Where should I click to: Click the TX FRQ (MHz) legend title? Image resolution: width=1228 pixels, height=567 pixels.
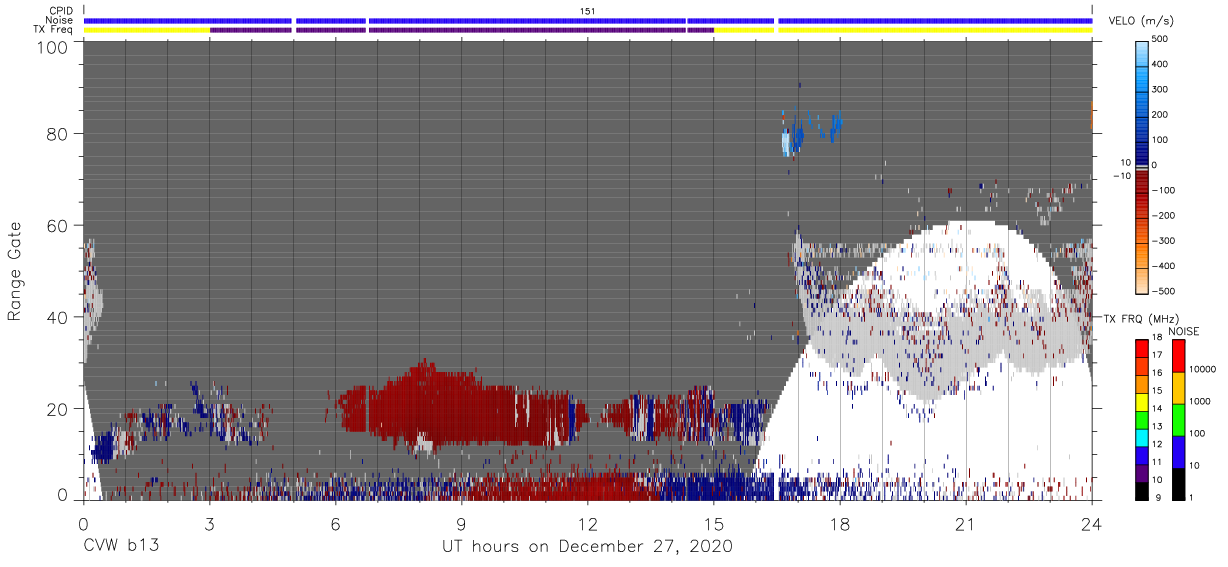click(x=1141, y=318)
